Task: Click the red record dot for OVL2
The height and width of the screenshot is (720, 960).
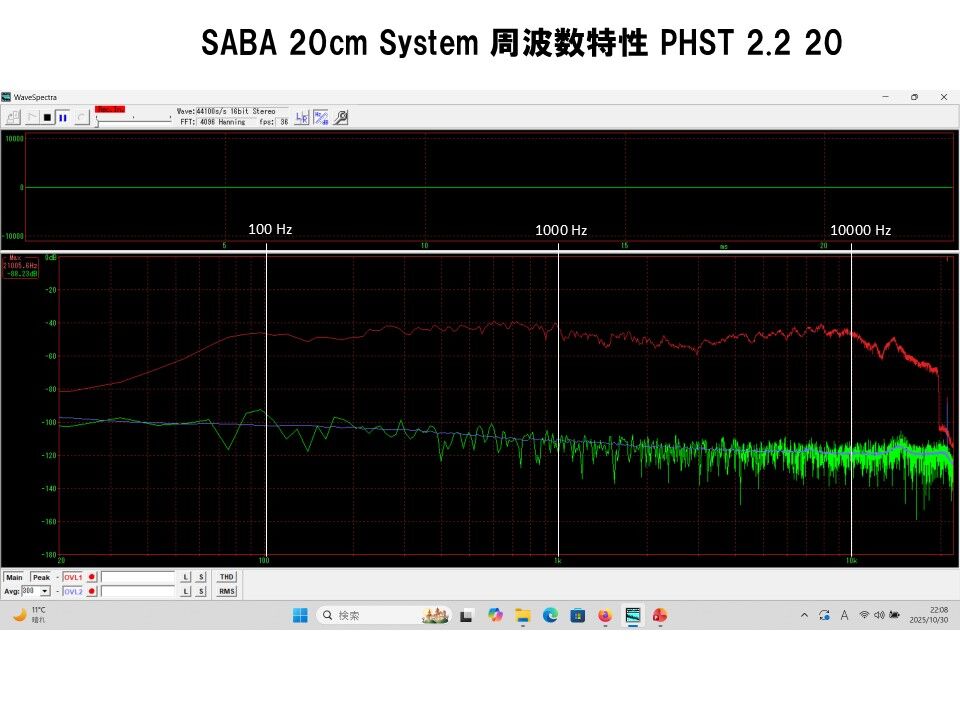Action: point(92,591)
